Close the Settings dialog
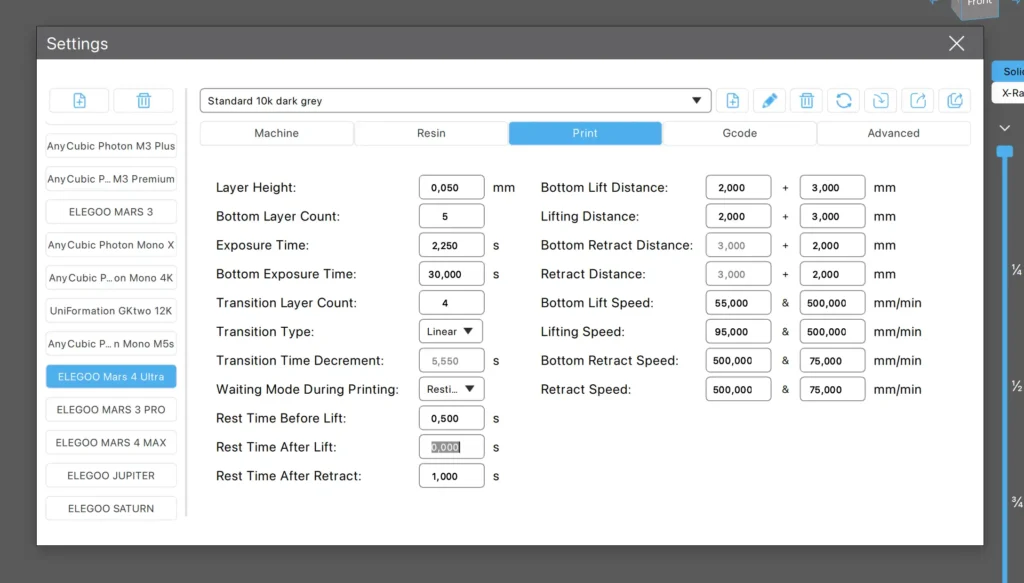Viewport: 1024px width, 583px height. tap(956, 43)
